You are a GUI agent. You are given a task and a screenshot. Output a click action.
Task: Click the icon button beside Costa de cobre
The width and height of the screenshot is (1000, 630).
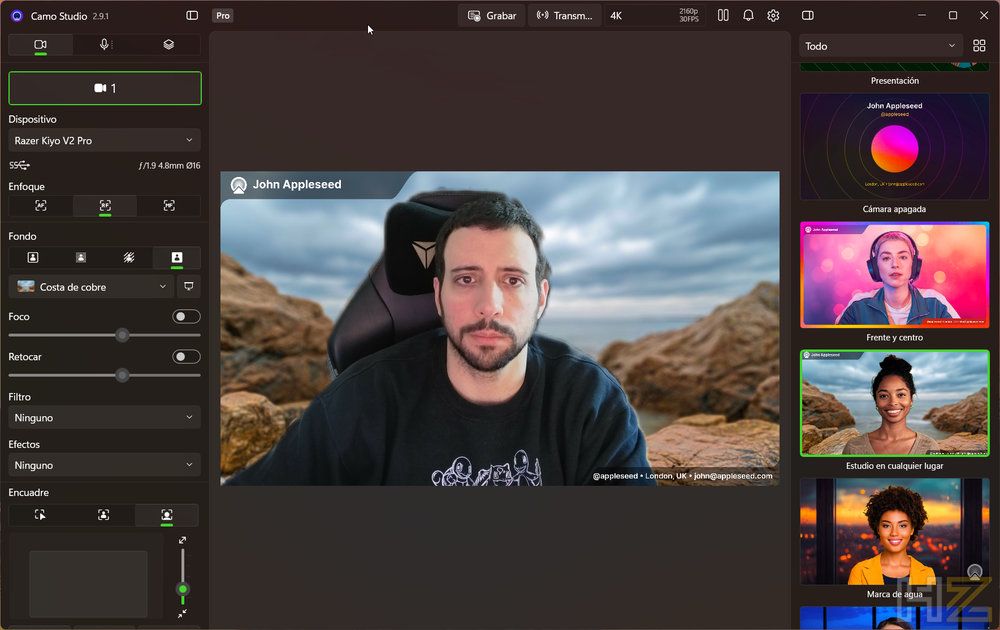click(x=189, y=287)
